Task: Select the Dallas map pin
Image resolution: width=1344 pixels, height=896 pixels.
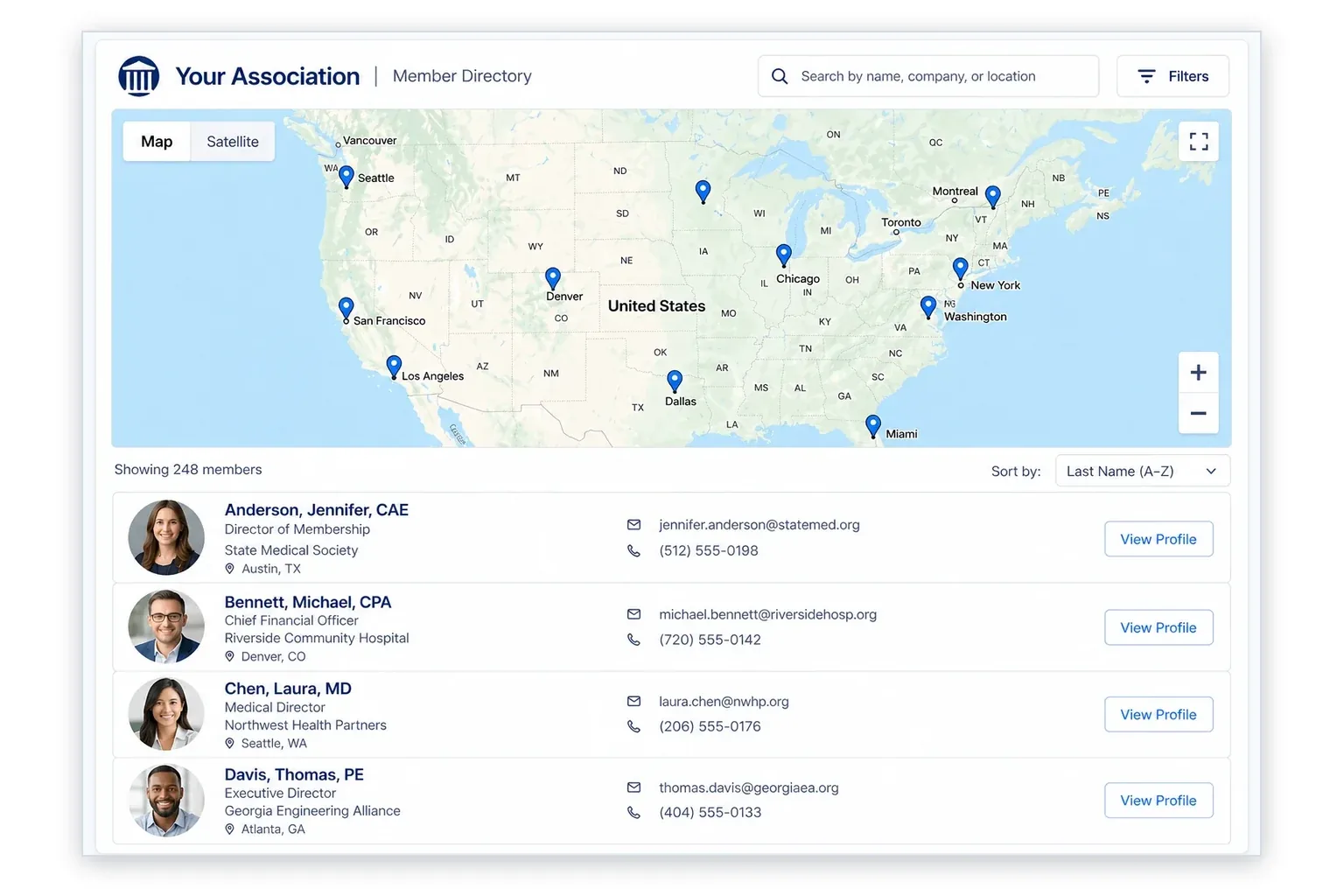Action: [675, 381]
